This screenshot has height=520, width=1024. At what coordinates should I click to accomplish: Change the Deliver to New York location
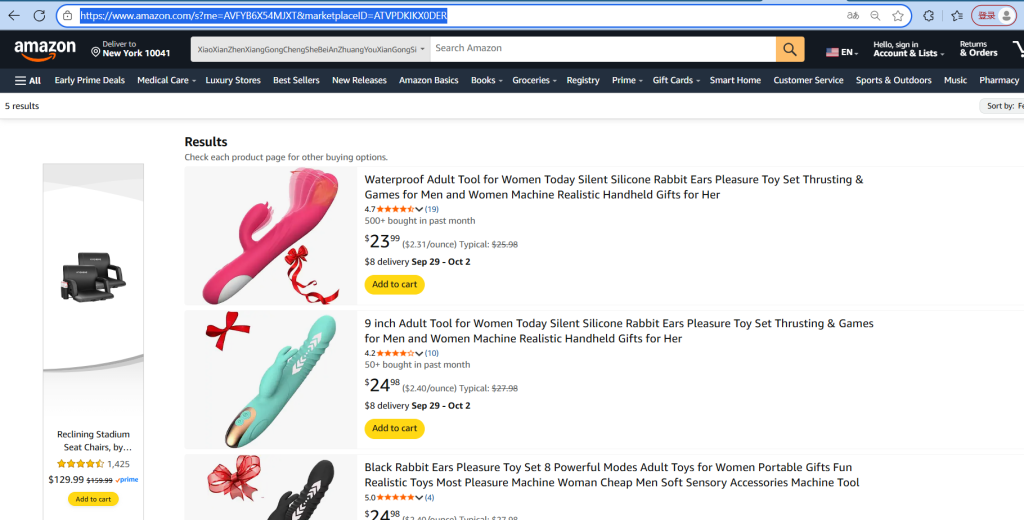130,49
